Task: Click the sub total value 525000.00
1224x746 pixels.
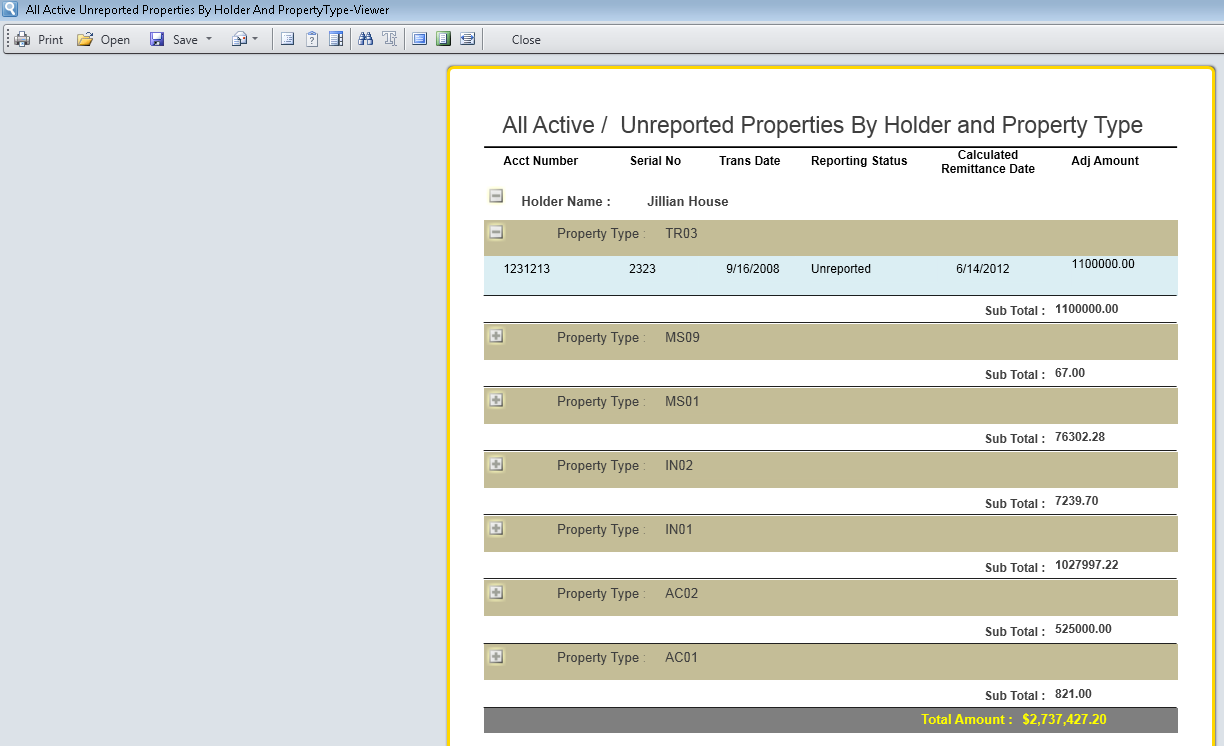Action: pyautogui.click(x=1083, y=629)
